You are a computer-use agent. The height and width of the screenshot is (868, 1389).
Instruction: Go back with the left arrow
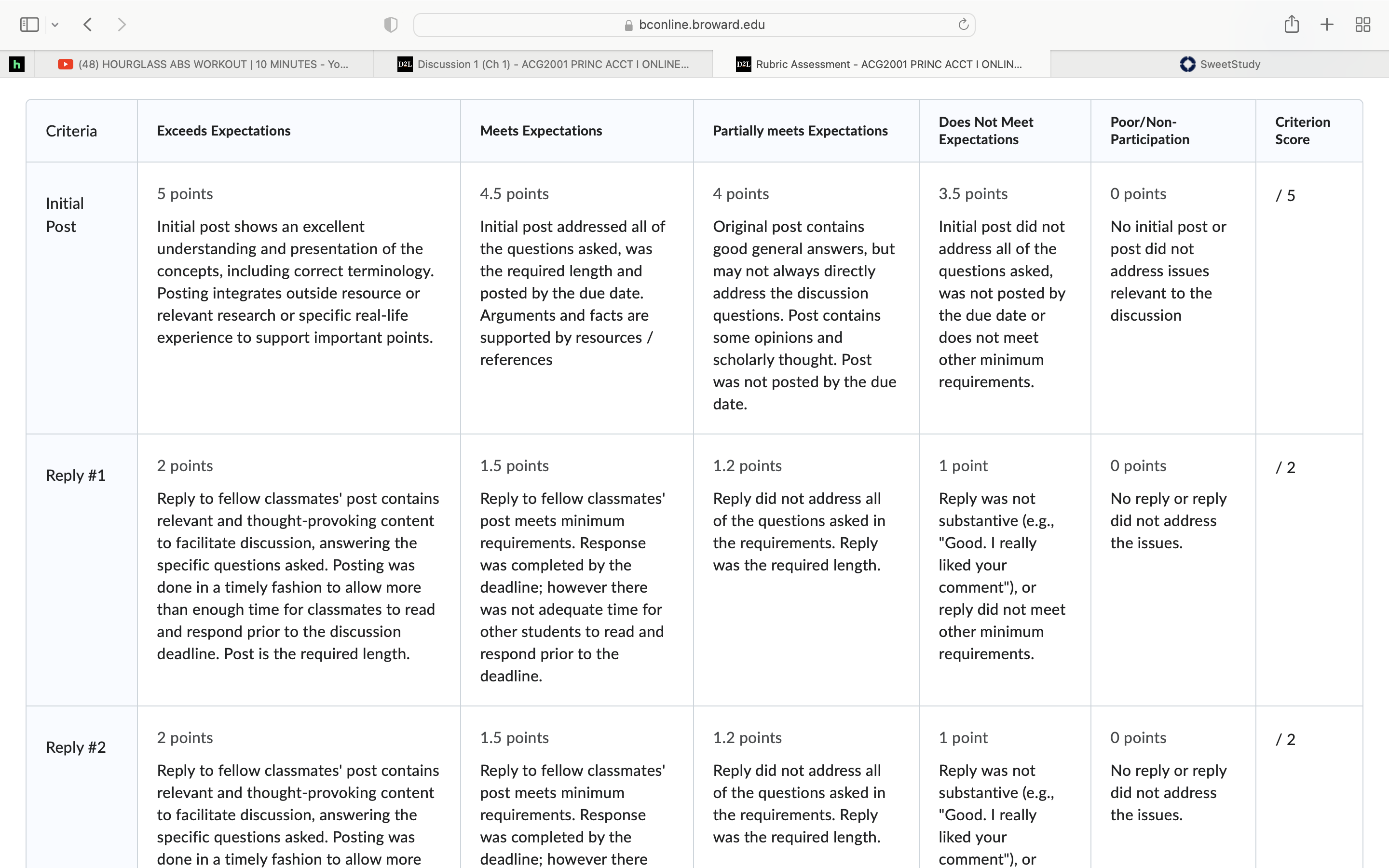tap(88, 25)
